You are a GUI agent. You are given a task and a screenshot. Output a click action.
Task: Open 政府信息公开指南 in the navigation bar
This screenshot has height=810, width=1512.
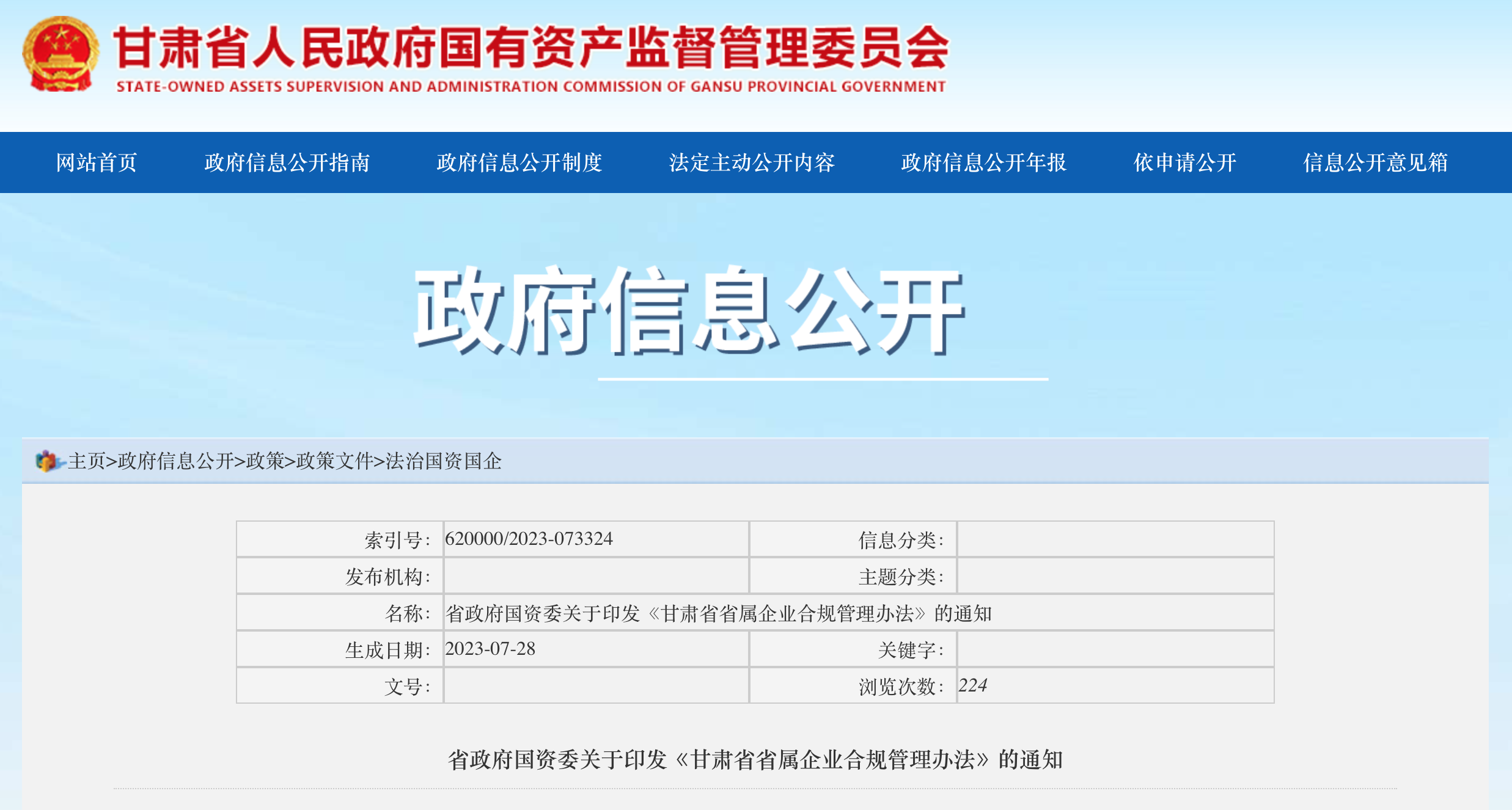(x=287, y=162)
